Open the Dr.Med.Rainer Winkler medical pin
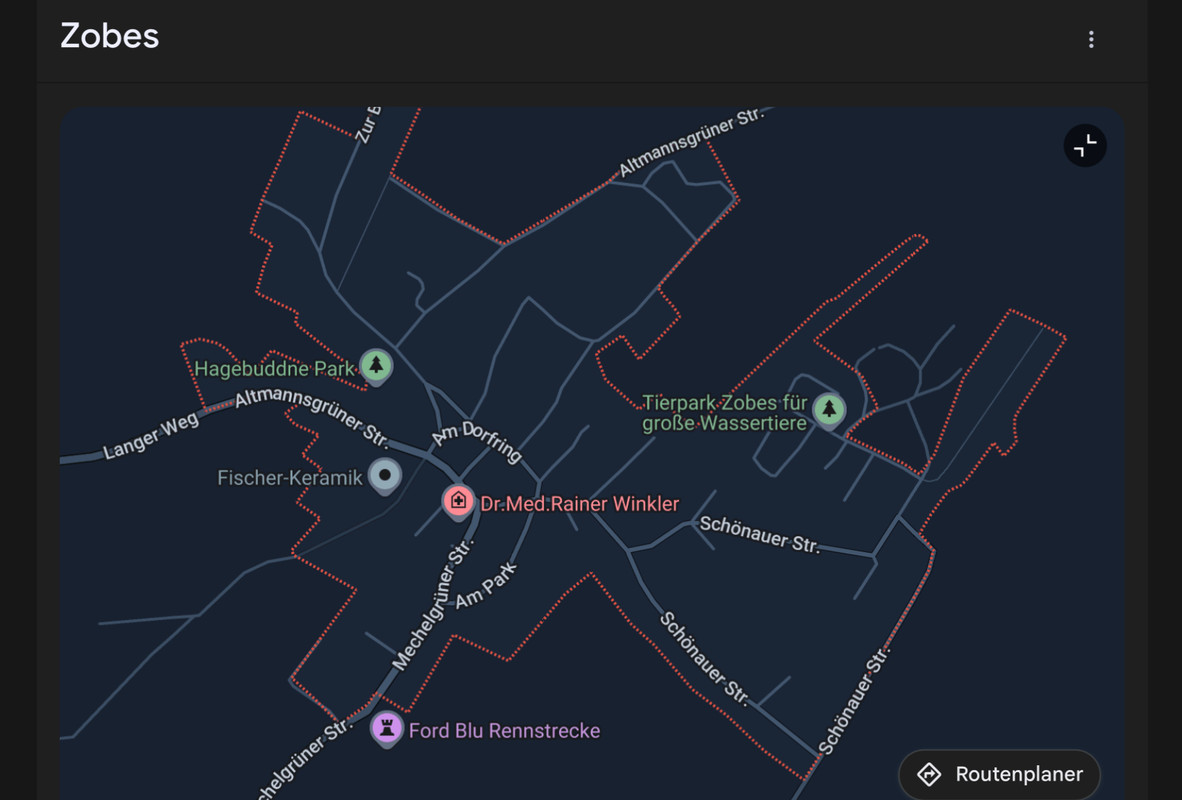The image size is (1182, 800). tap(458, 502)
